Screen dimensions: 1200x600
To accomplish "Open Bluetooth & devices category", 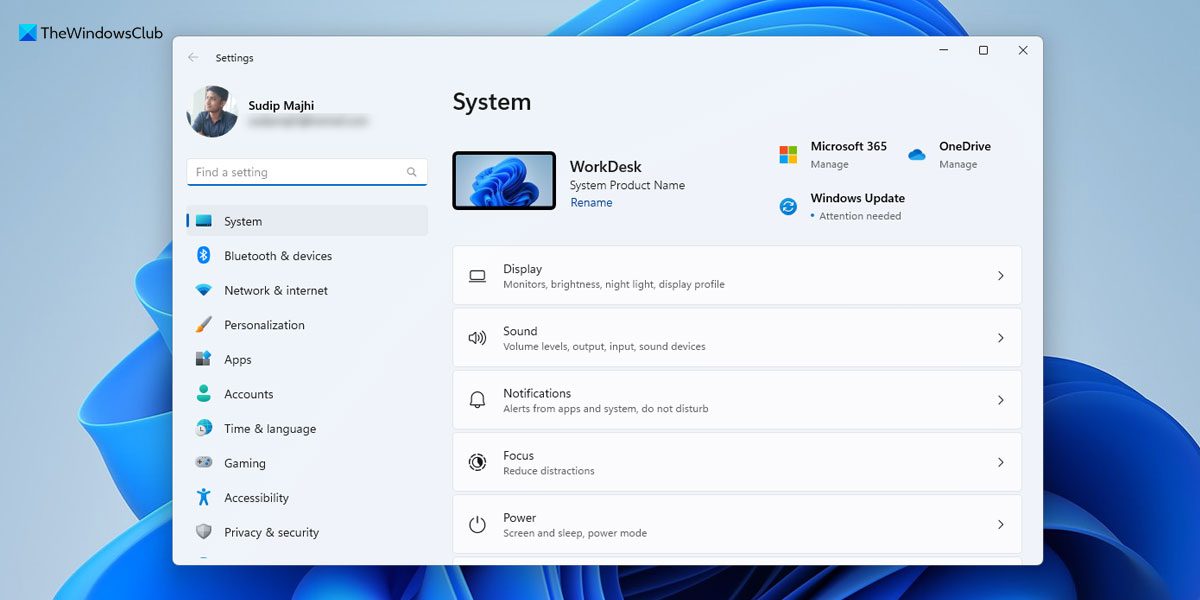I will pyautogui.click(x=307, y=256).
